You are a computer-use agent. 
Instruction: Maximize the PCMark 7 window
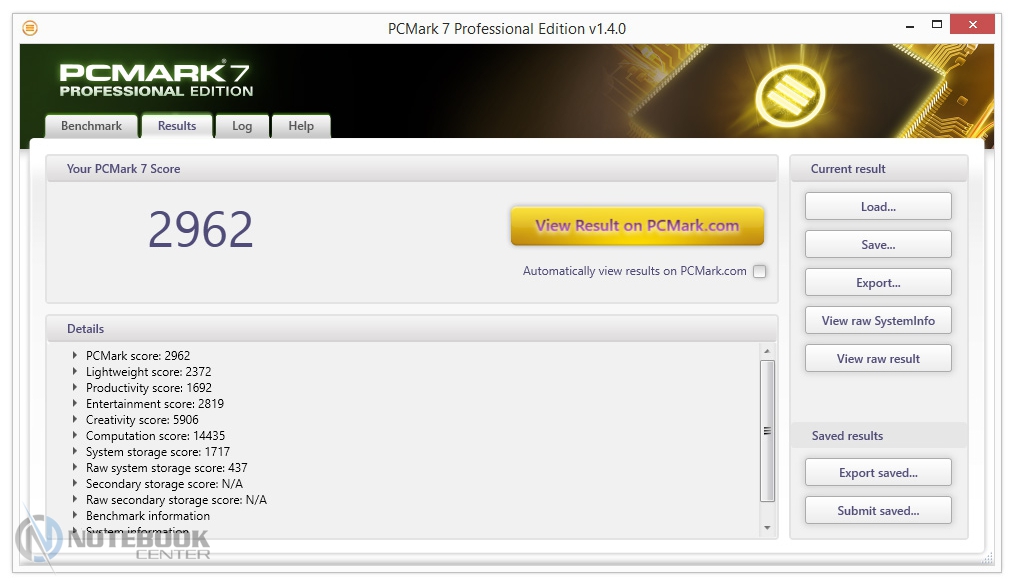point(936,24)
